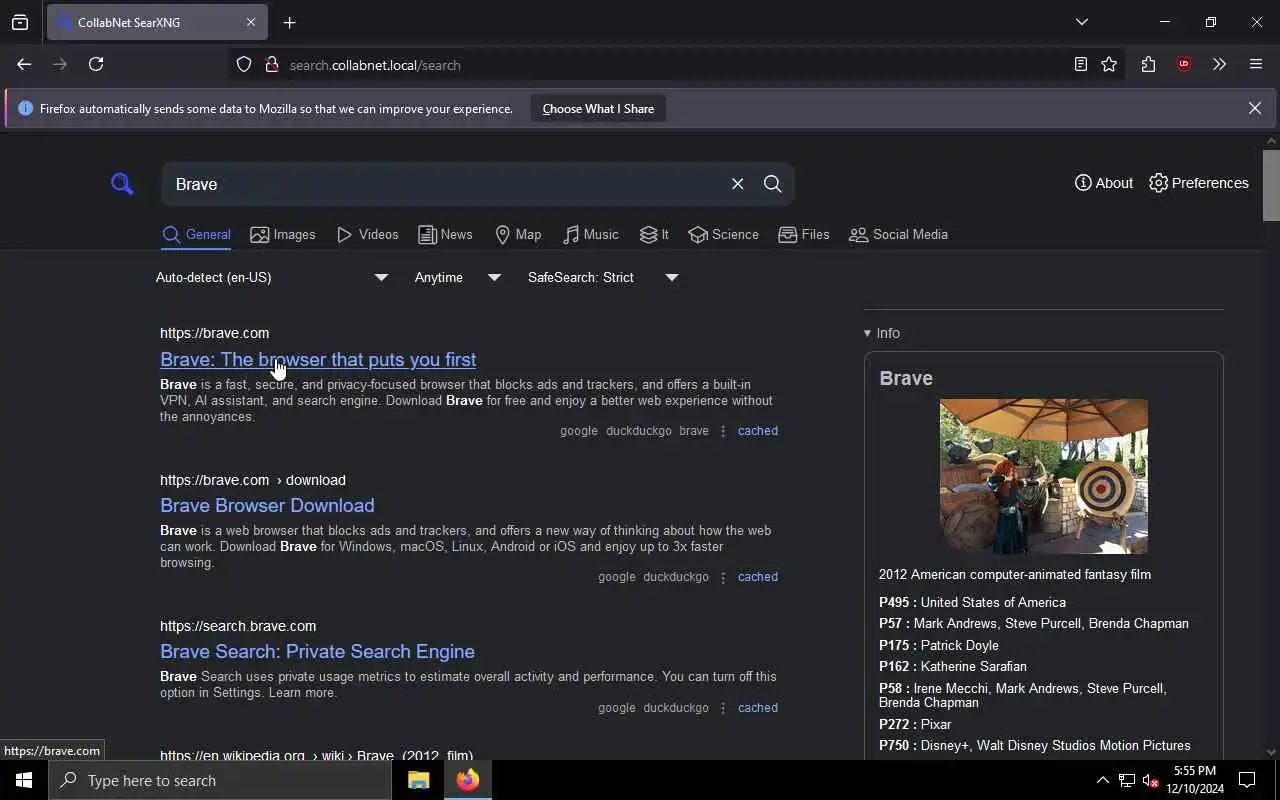The image size is (1280, 800).
Task: Open the volume tray icon
Action: [x=1150, y=781]
